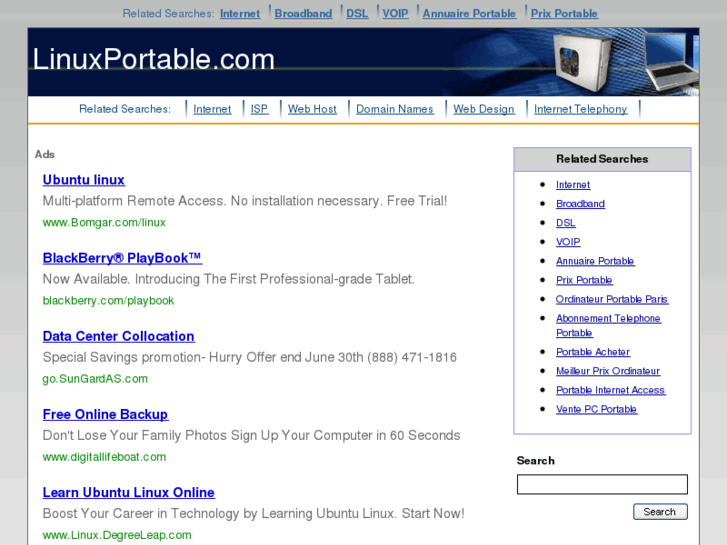
Task: Click go.SunGardAS.com URL
Action: click(95, 379)
